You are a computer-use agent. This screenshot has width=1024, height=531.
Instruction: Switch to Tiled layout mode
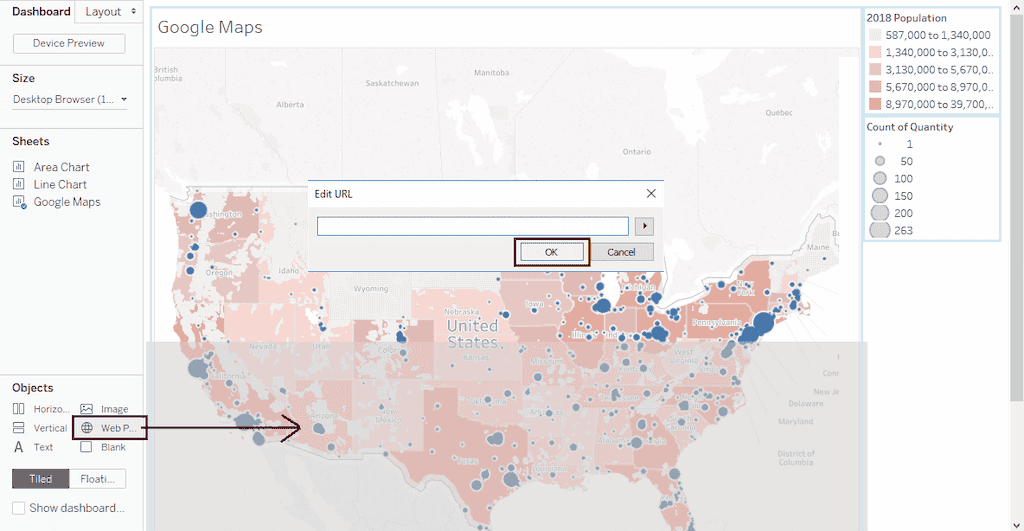(x=41, y=479)
